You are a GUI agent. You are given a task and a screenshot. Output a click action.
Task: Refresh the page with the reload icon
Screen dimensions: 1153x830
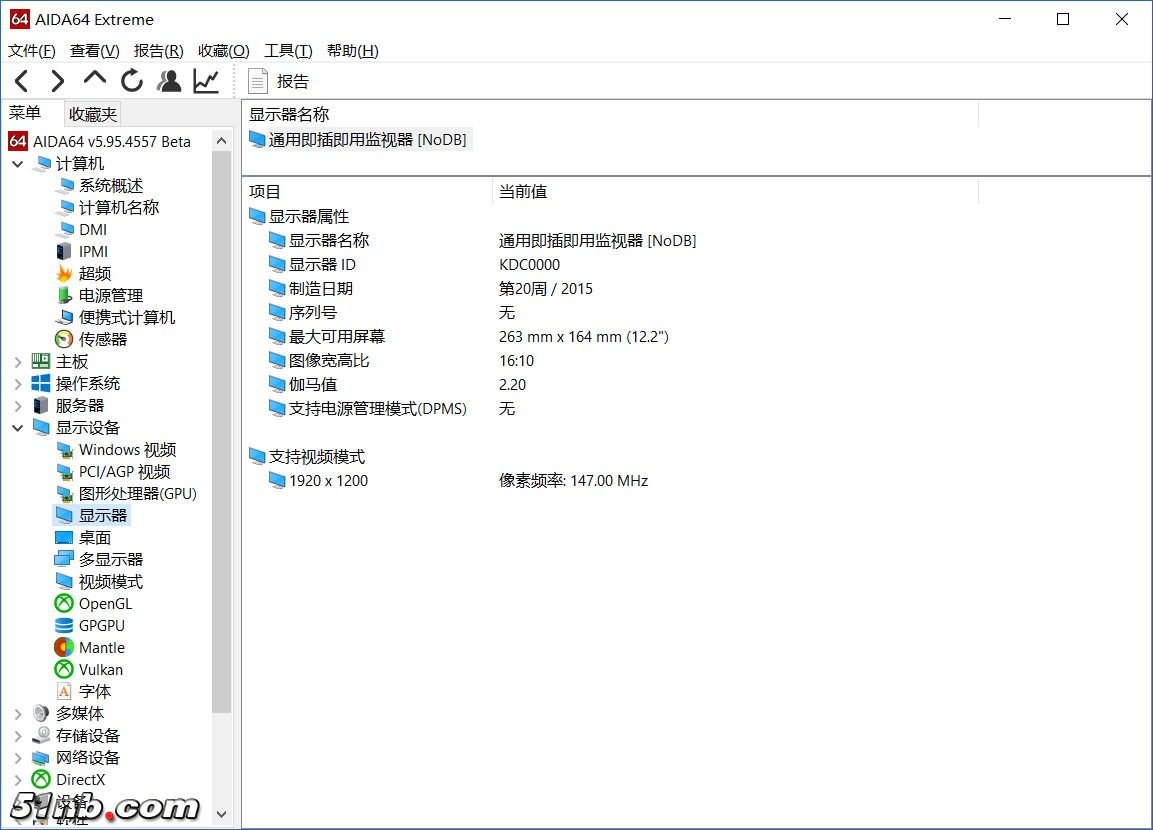click(x=132, y=81)
